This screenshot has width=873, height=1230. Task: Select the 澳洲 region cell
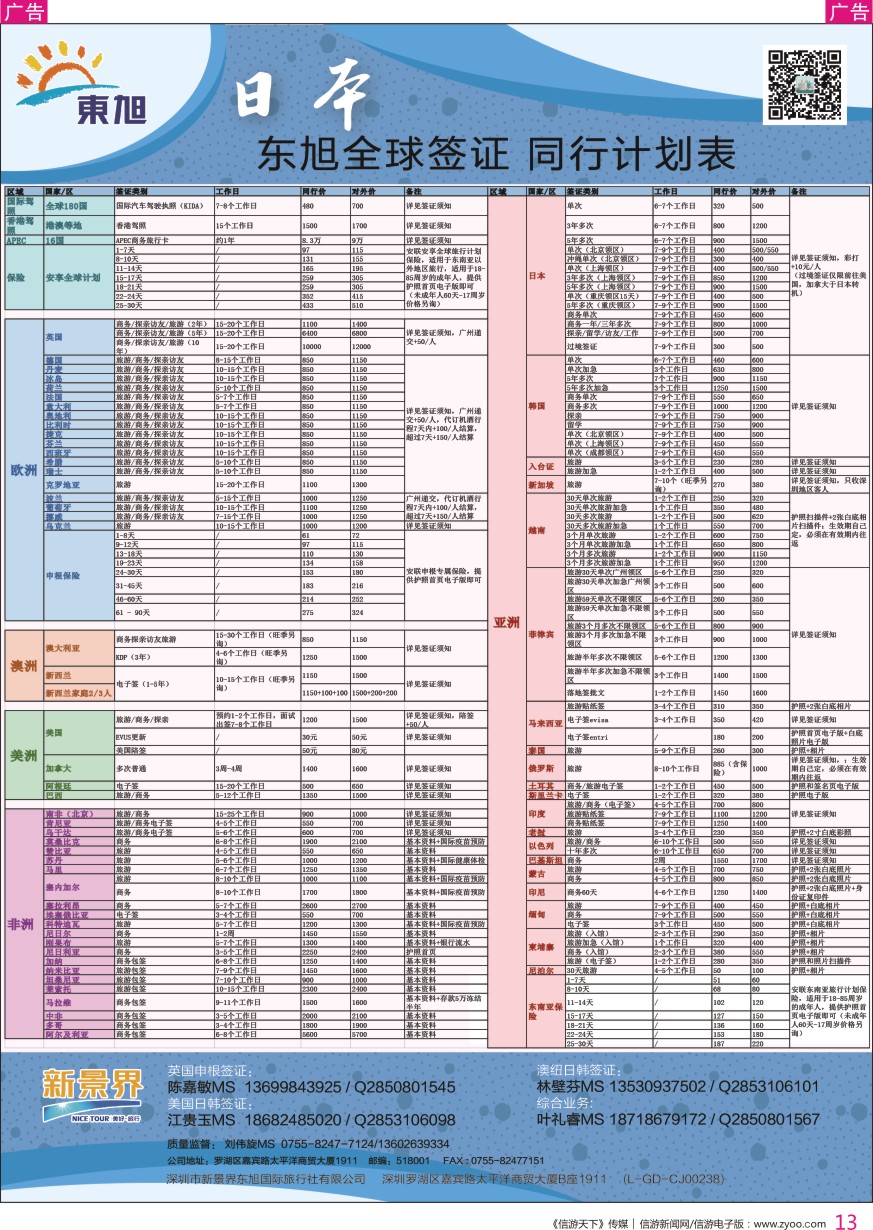24,665
